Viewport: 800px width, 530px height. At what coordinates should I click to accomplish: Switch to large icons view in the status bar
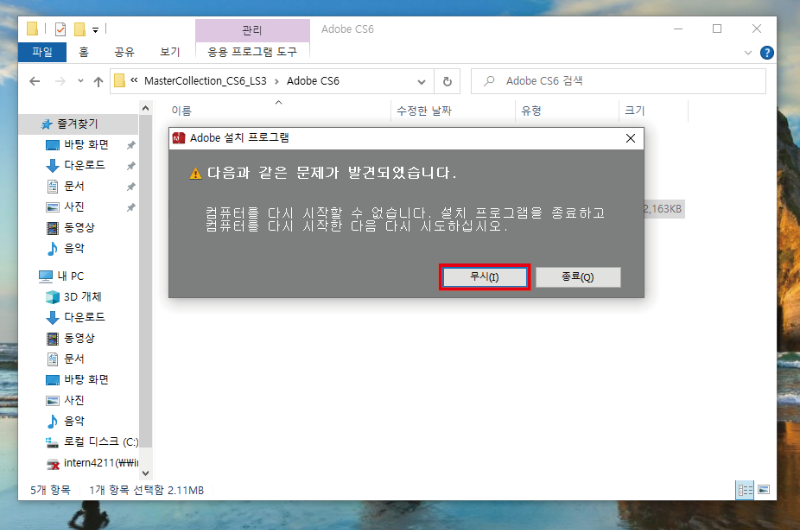[x=763, y=490]
